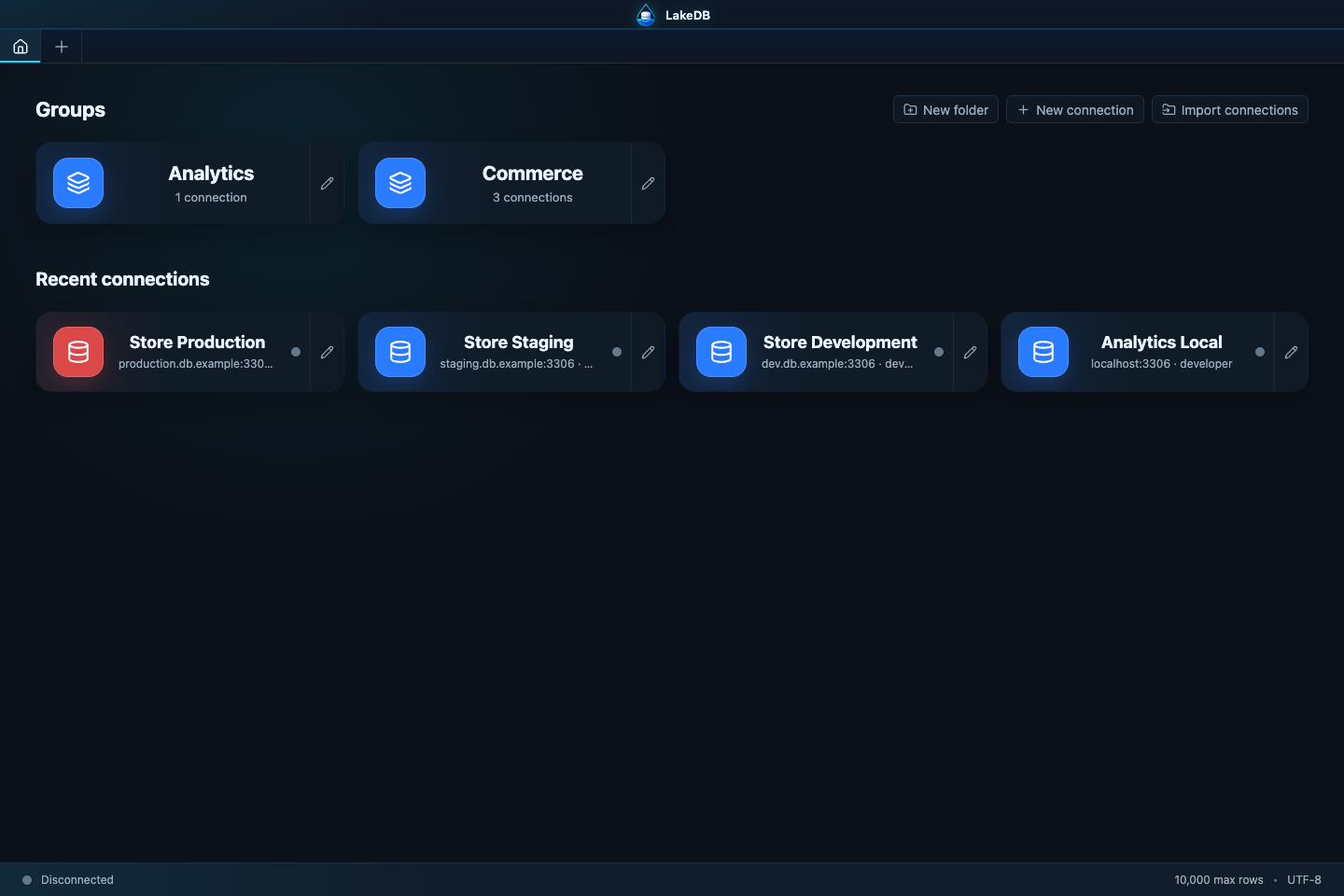Image resolution: width=1344 pixels, height=896 pixels.
Task: Click the New connection button
Action: [x=1075, y=109]
